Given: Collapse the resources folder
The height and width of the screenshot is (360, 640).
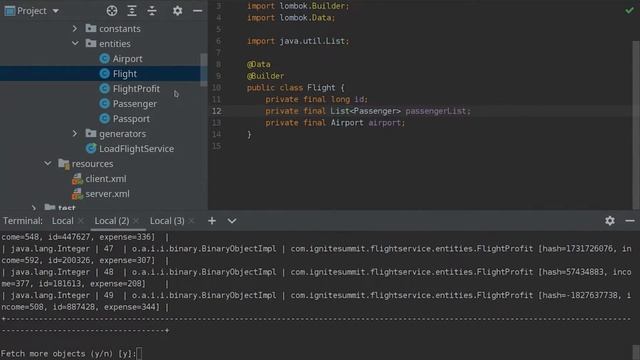Looking at the screenshot, I should click(x=48, y=163).
